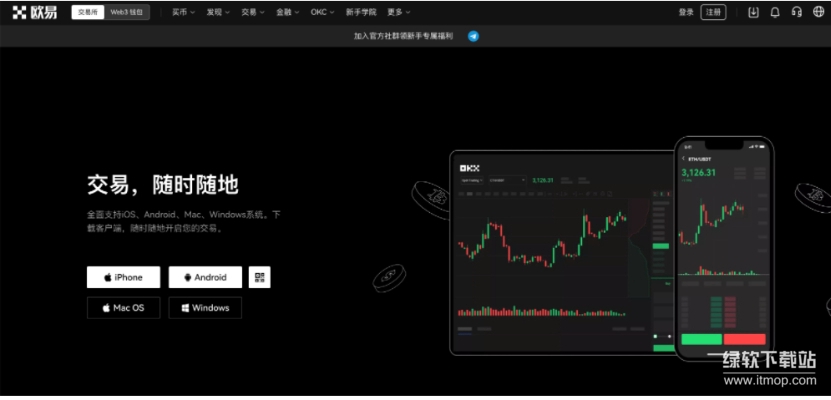The height and width of the screenshot is (400, 831).
Task: Open the 新手学院 menu item
Action: click(361, 12)
